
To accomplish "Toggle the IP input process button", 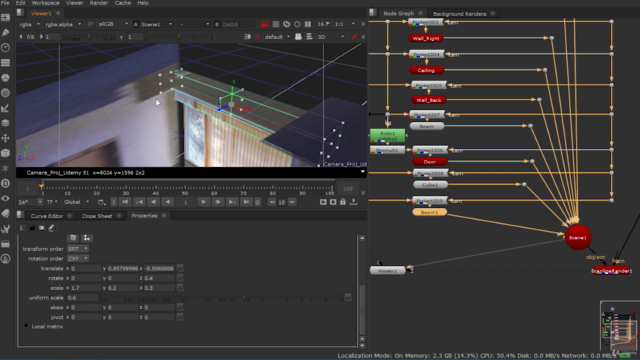I will 90,24.
